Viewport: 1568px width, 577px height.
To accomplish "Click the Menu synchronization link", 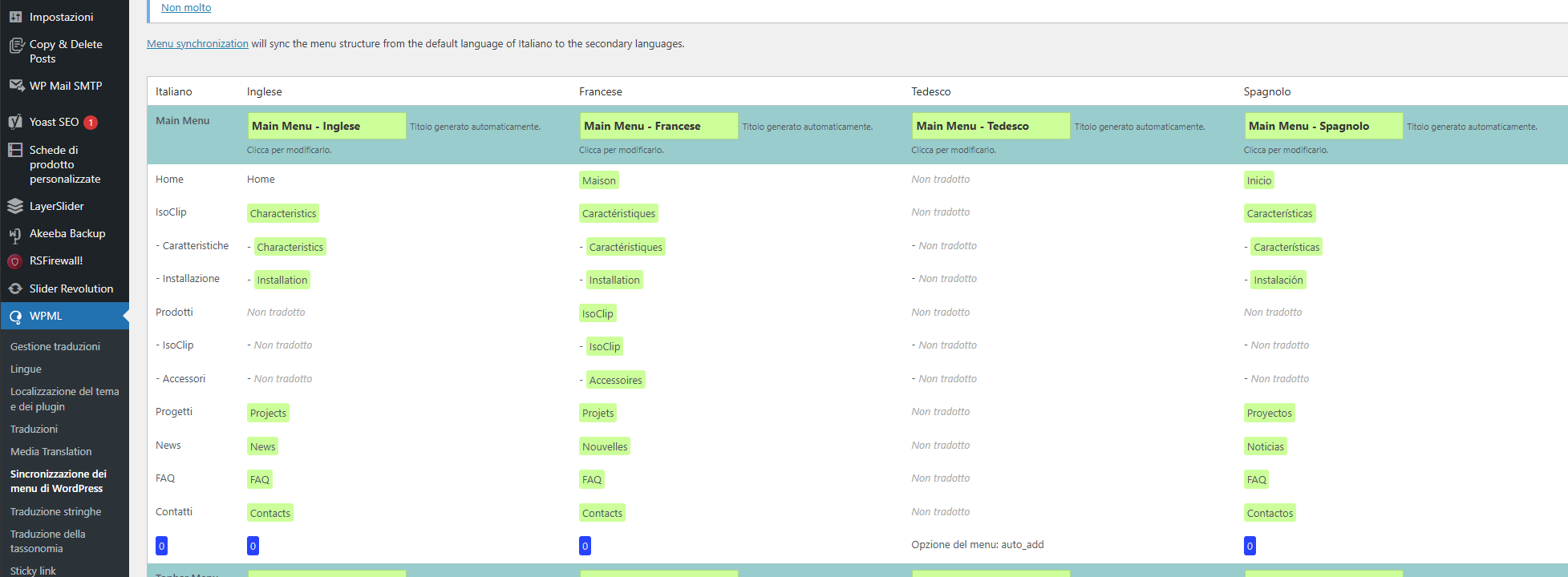I will coord(197,44).
